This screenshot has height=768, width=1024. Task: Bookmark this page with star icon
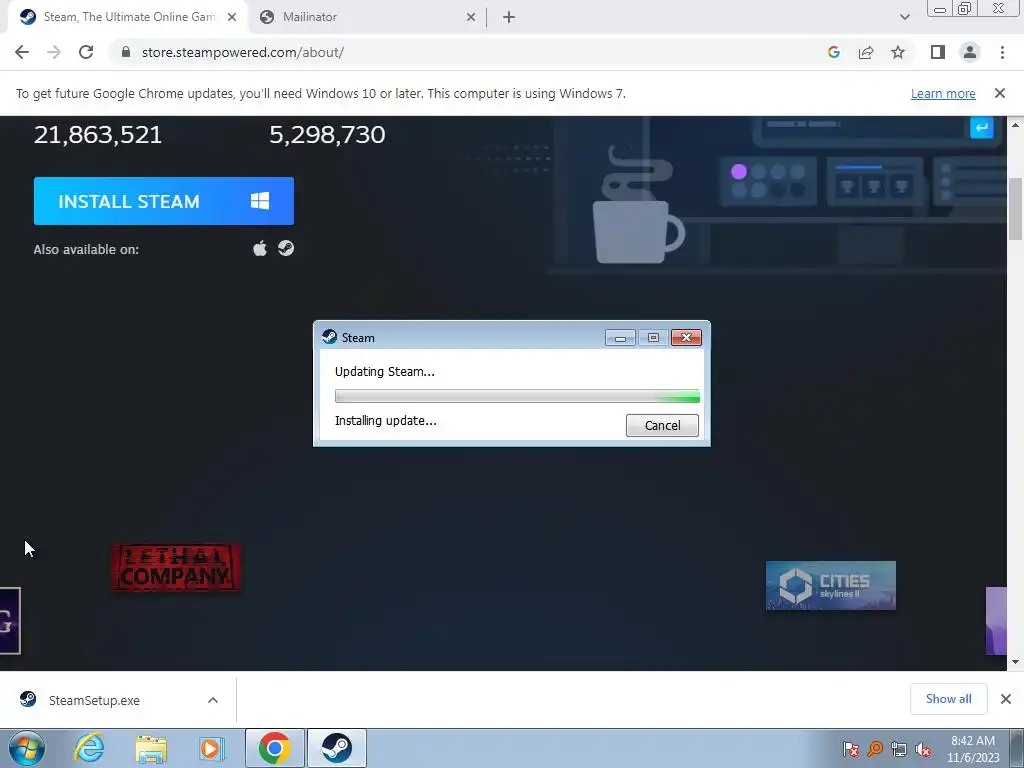898,52
